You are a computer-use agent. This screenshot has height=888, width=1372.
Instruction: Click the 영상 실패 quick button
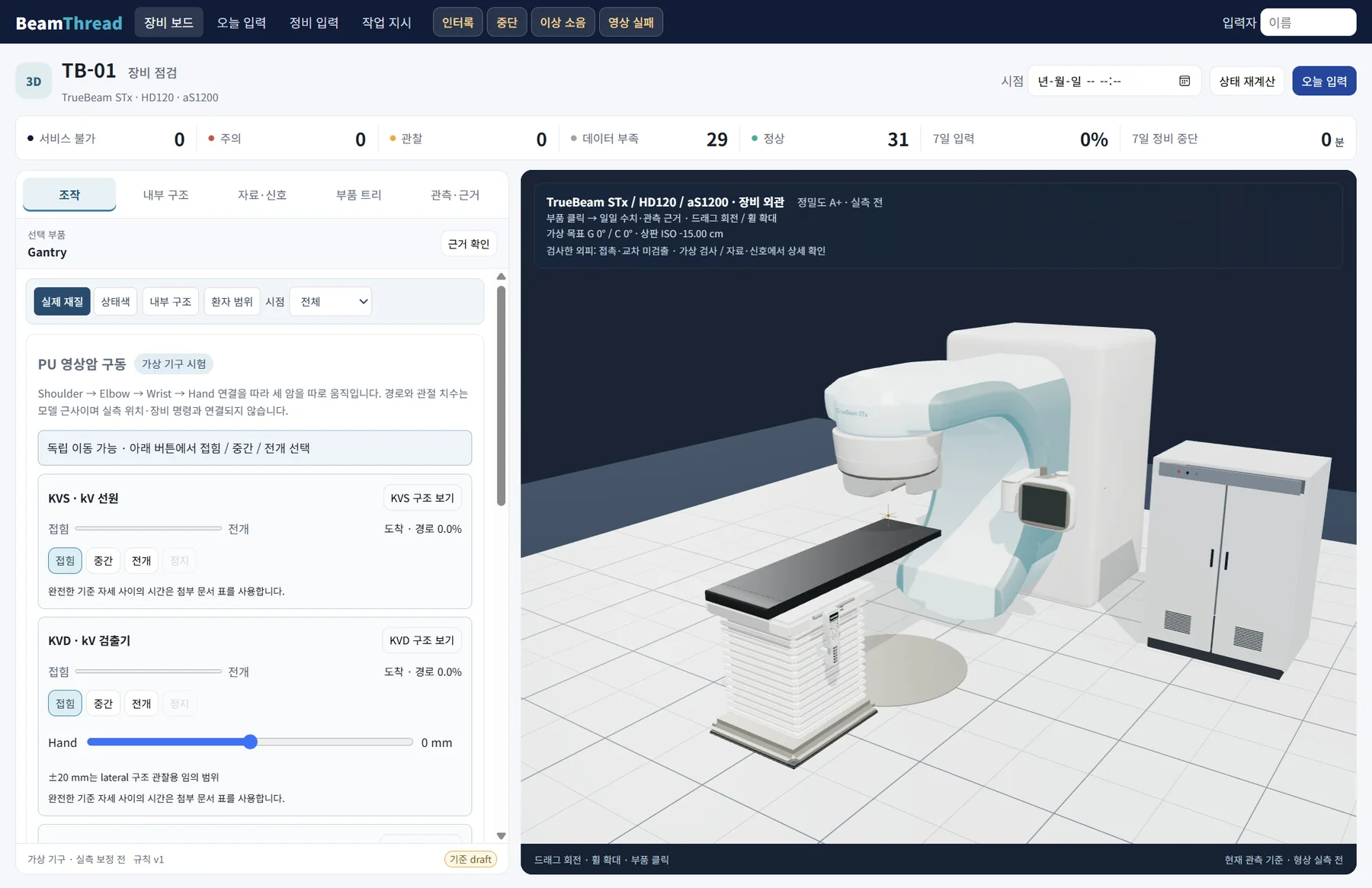631,22
